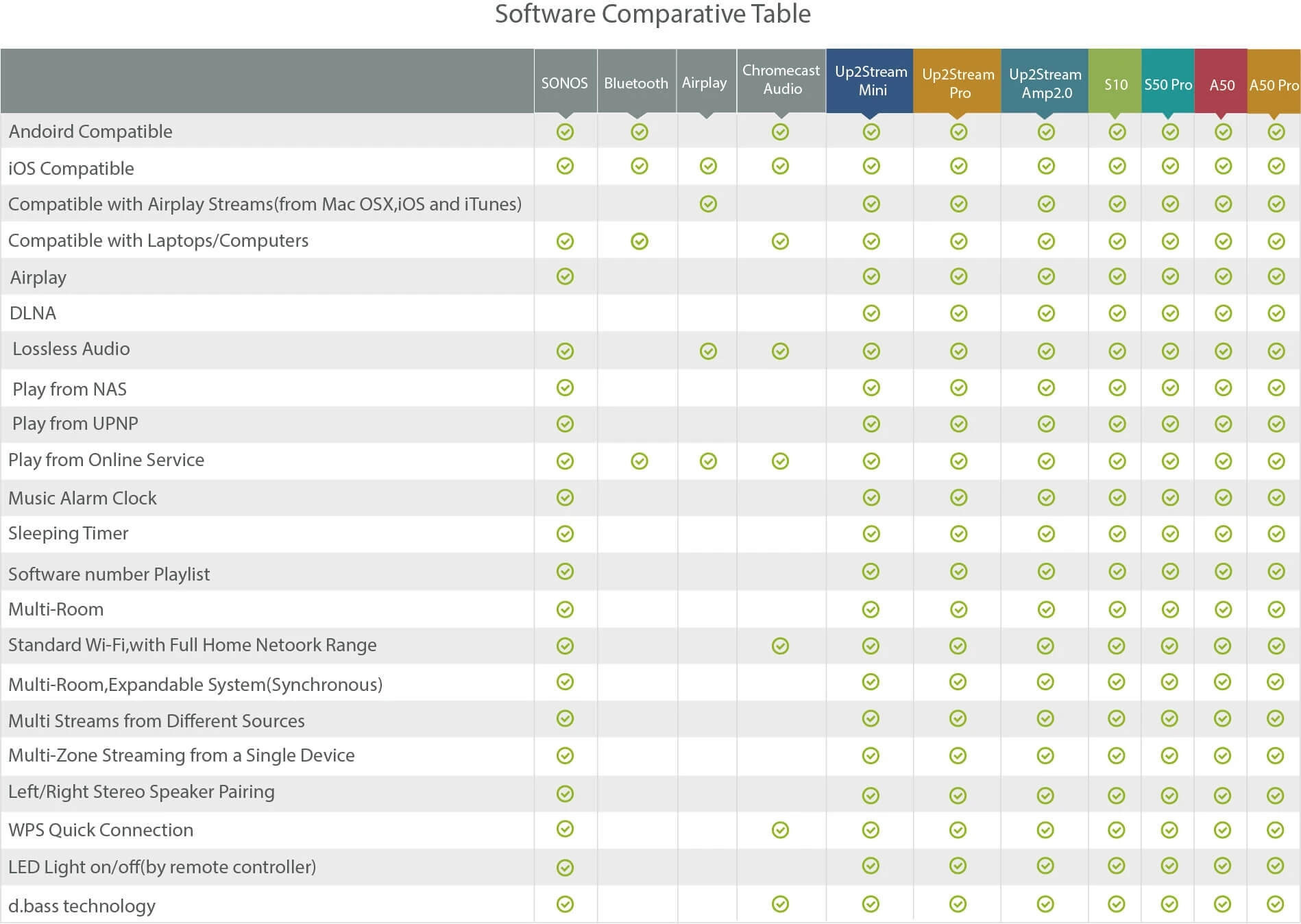
Task: Click Chromecast Audio checkmark in d.bass technology row
Action: click(x=780, y=904)
